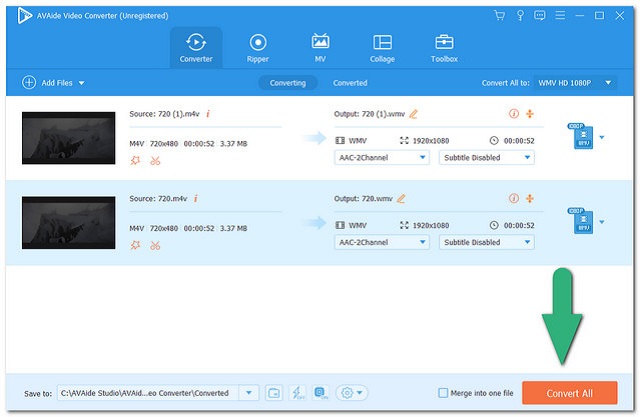
Task: Click the Save to path field
Action: point(148,393)
